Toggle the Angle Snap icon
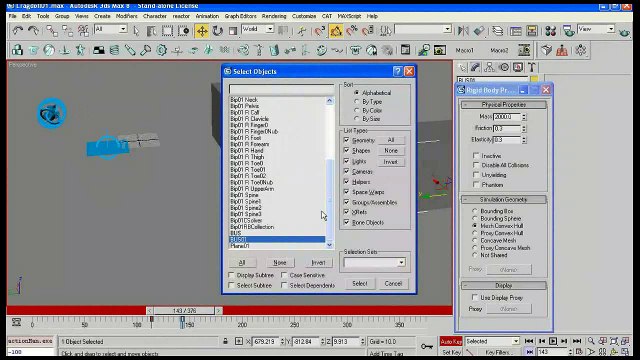This screenshot has width=640, height=360. click(336, 31)
